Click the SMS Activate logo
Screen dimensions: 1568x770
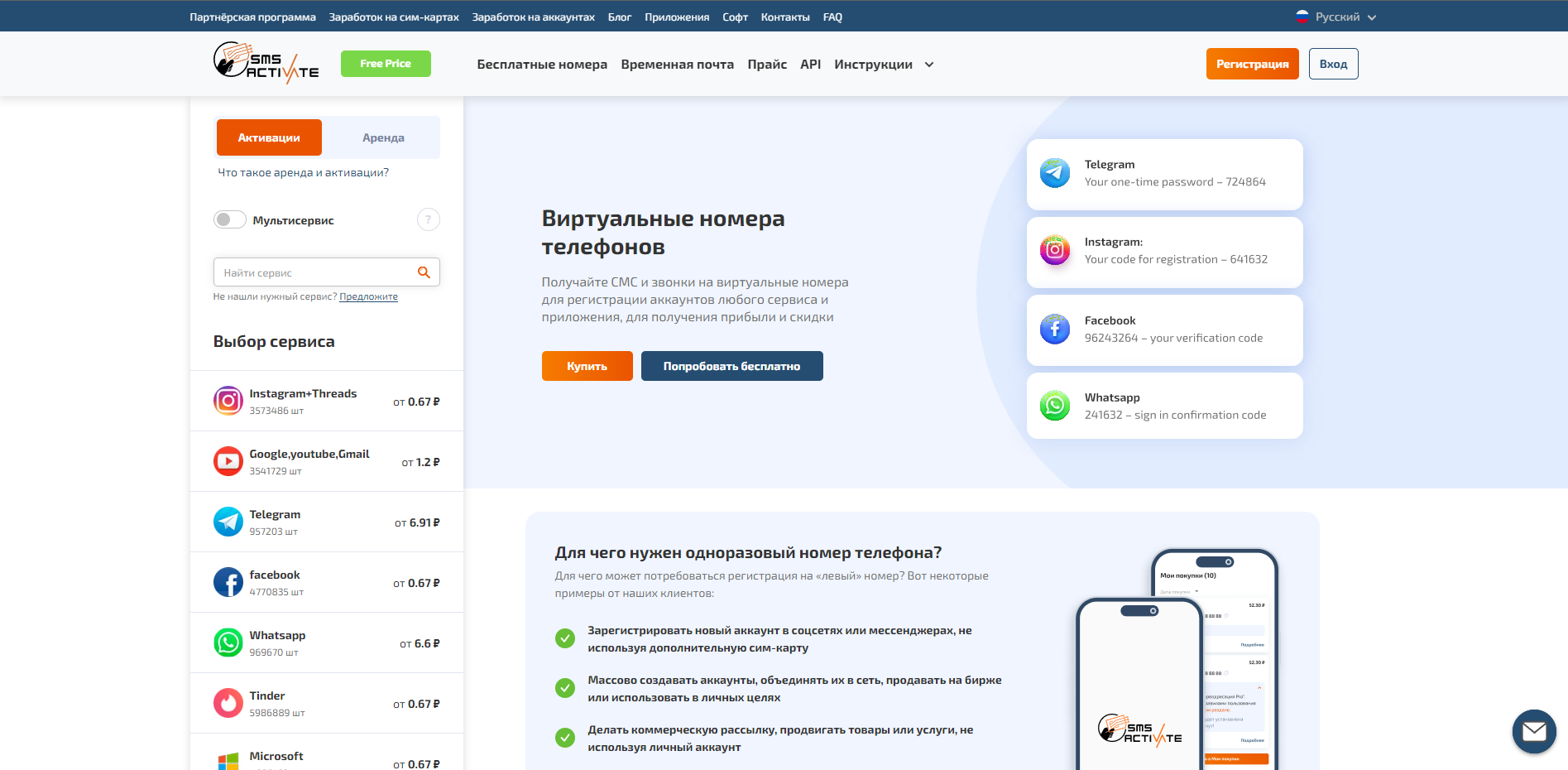[266, 63]
